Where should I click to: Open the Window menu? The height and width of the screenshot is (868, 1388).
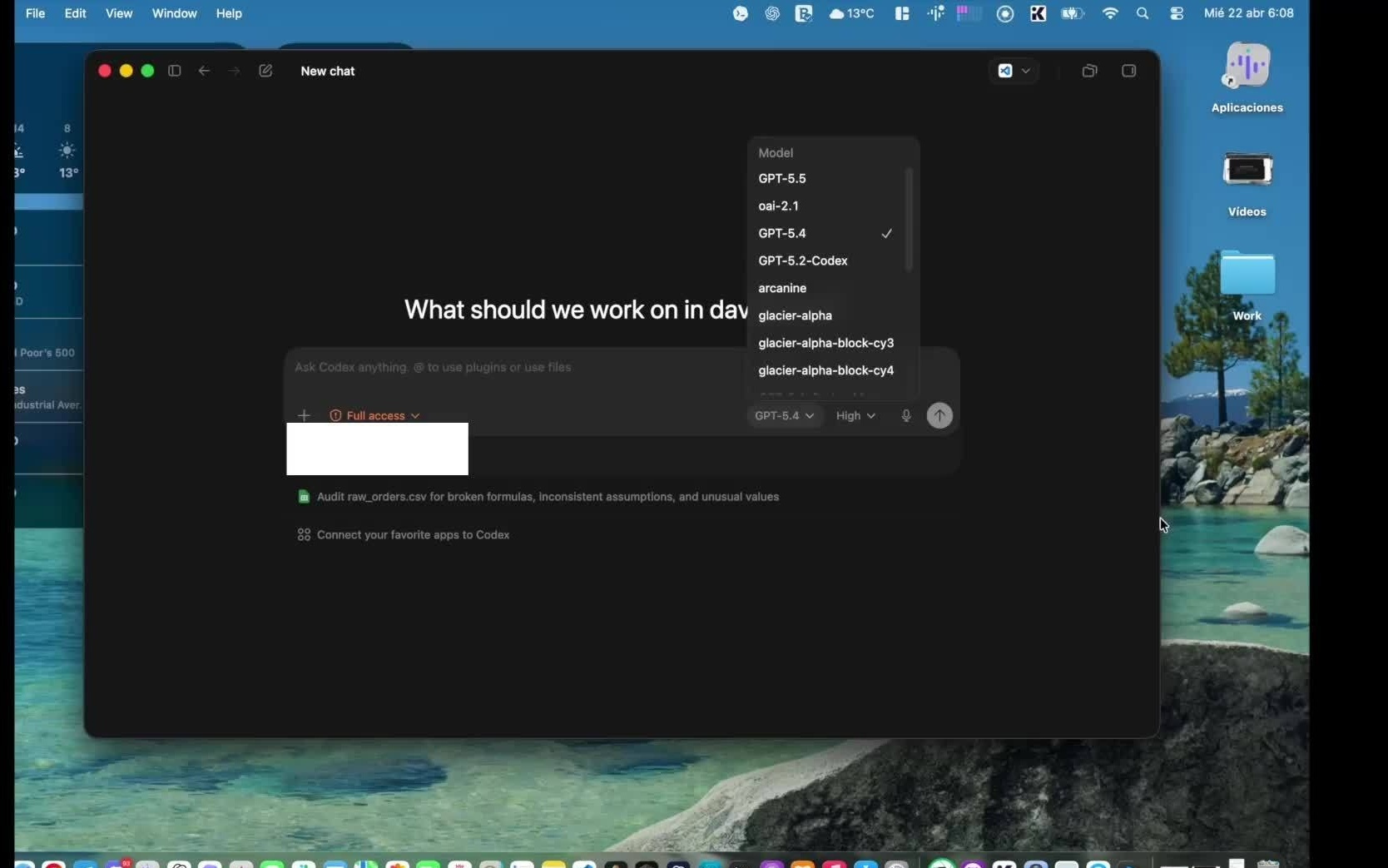pos(174,13)
